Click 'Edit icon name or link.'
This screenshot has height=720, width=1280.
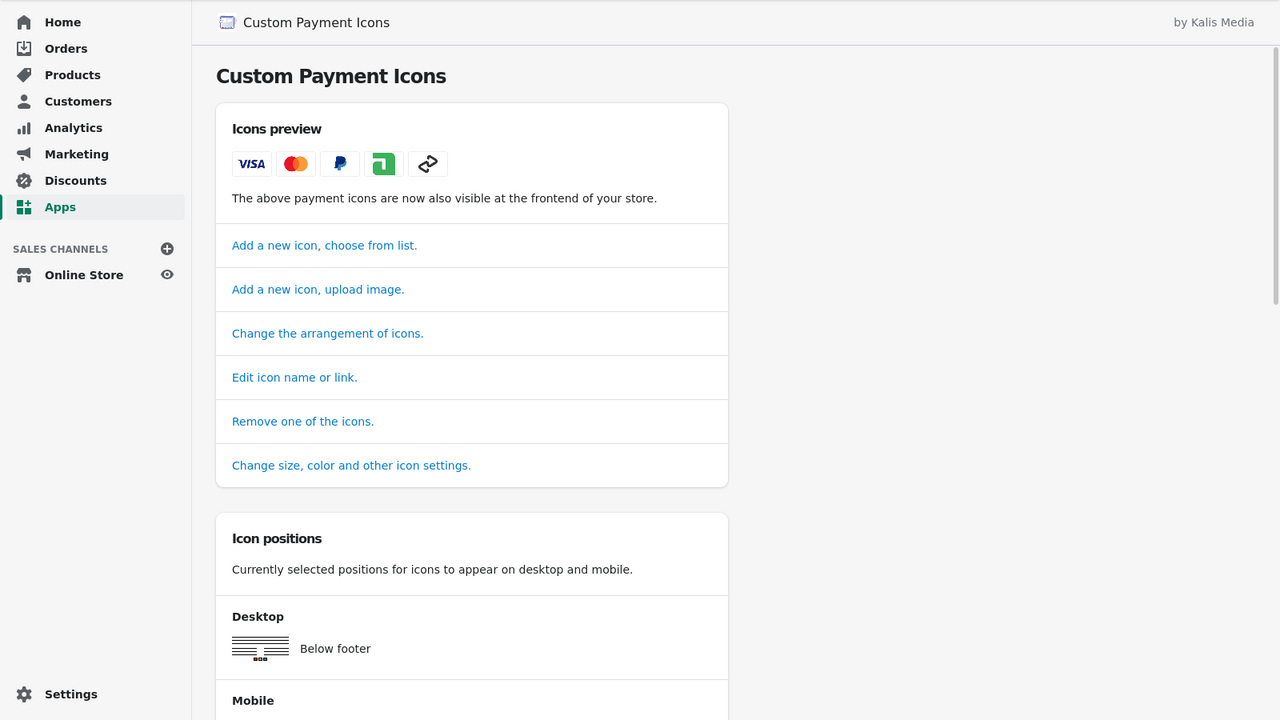tap(295, 377)
